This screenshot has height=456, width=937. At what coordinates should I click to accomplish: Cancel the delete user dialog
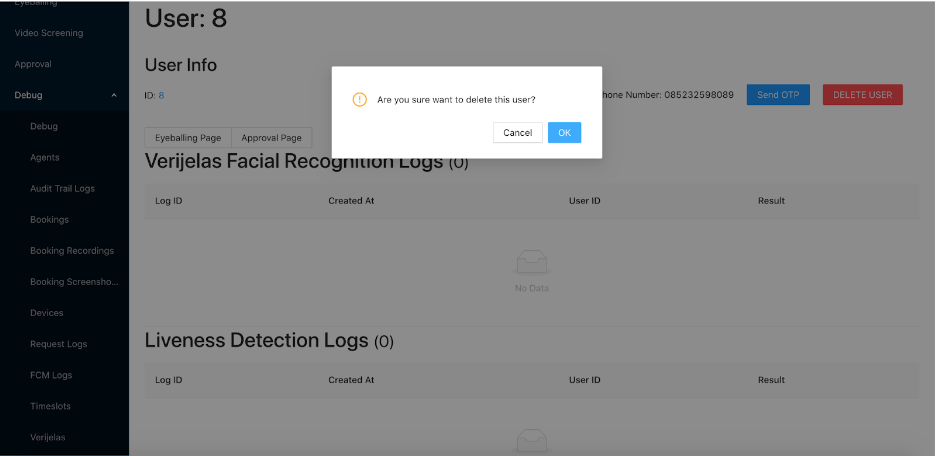point(518,133)
